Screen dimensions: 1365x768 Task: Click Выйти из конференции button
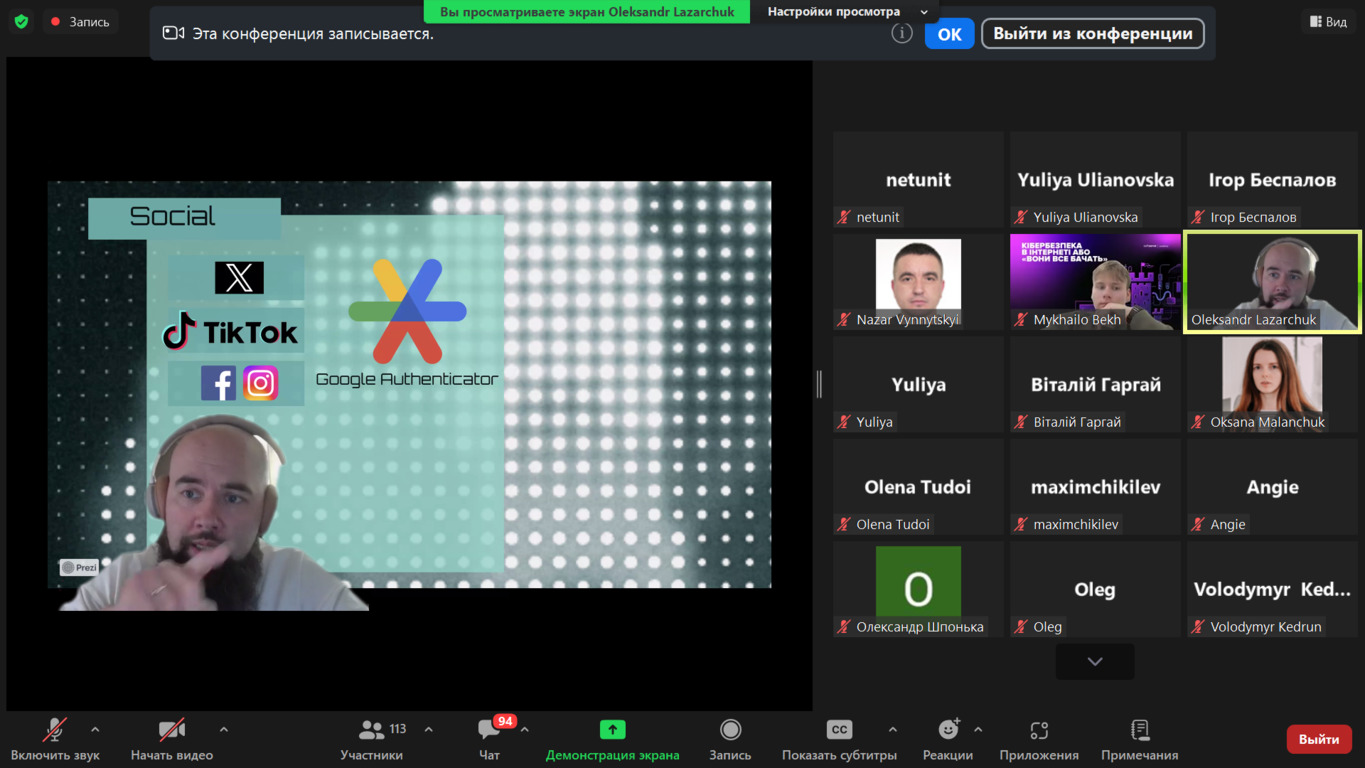1093,33
